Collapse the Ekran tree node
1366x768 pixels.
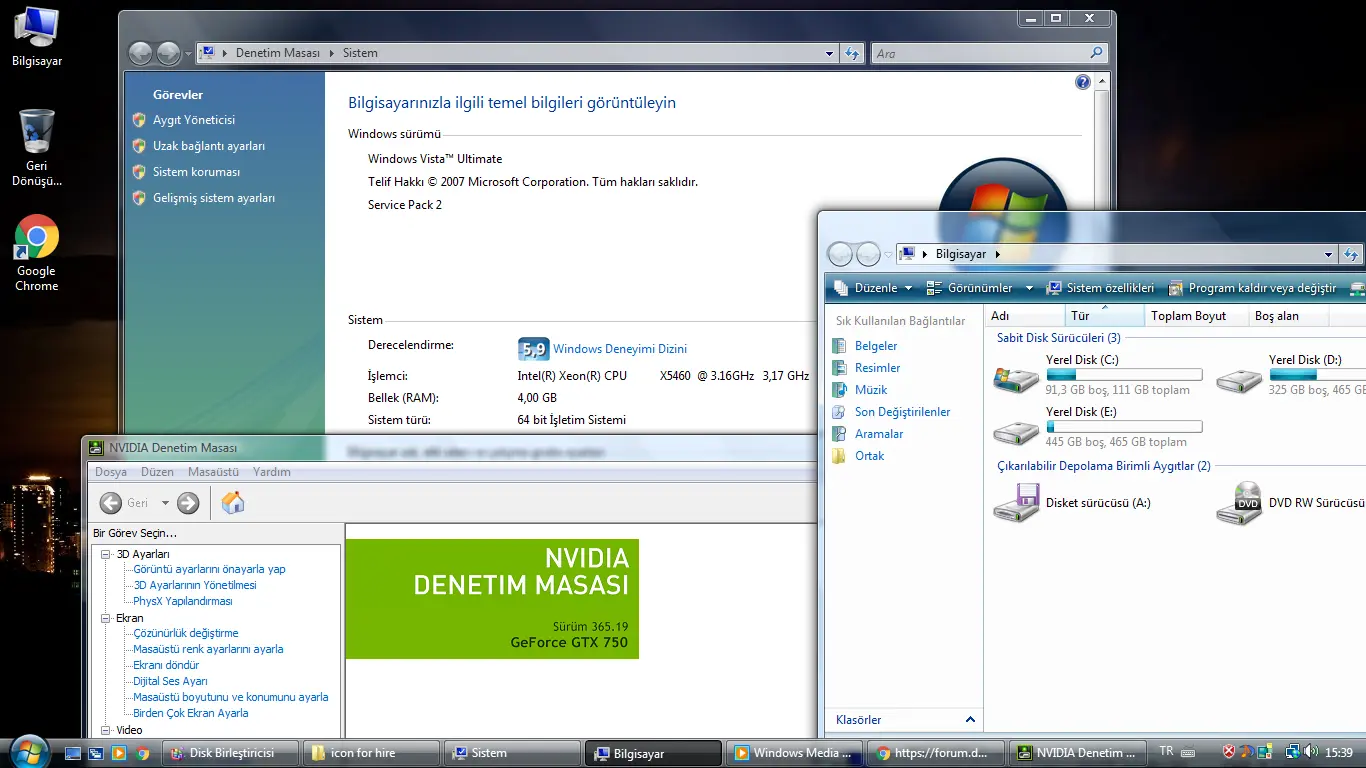107,618
